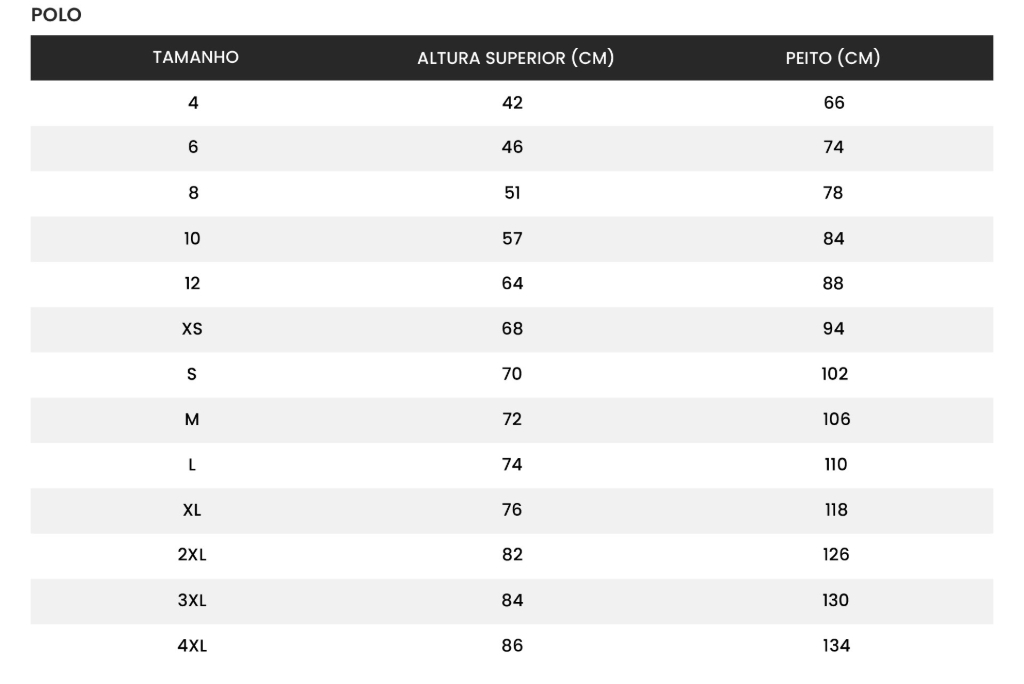Click the TAMANHO column header
1024x684 pixels.
click(195, 58)
